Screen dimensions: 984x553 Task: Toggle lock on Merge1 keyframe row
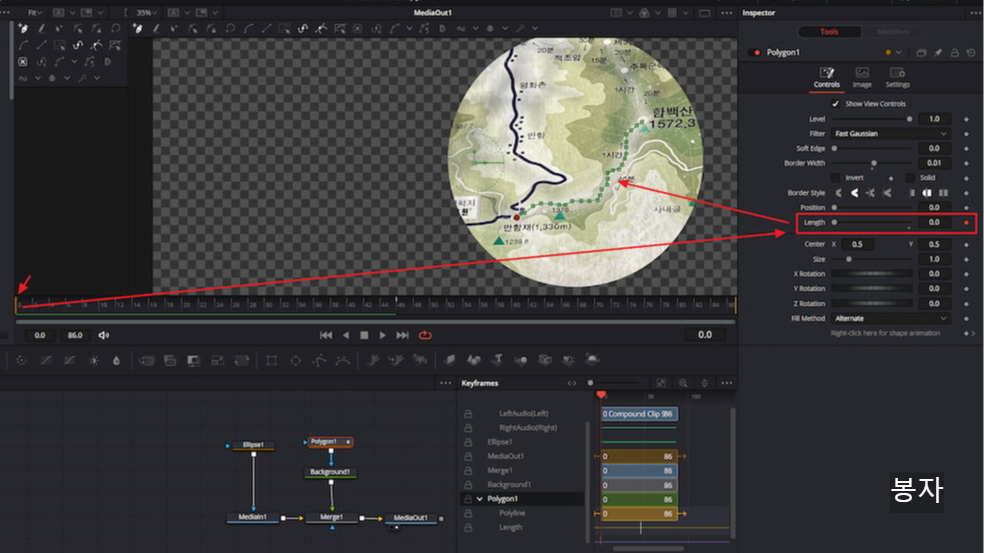[x=468, y=470]
